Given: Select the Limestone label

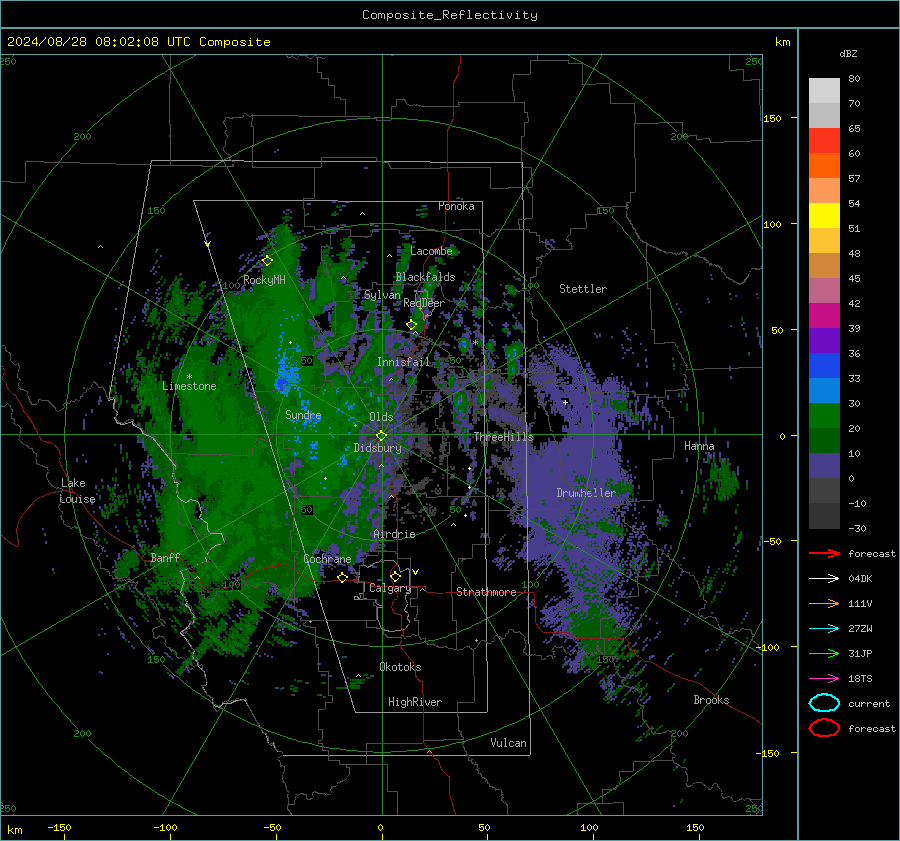Looking at the screenshot, I should coord(189,386).
